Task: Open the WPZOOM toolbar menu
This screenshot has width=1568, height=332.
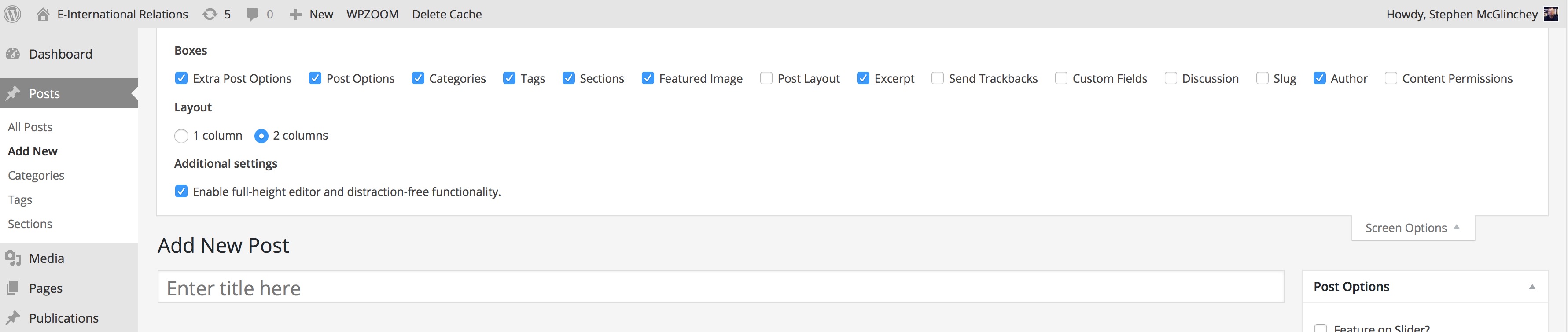Action: click(x=372, y=14)
